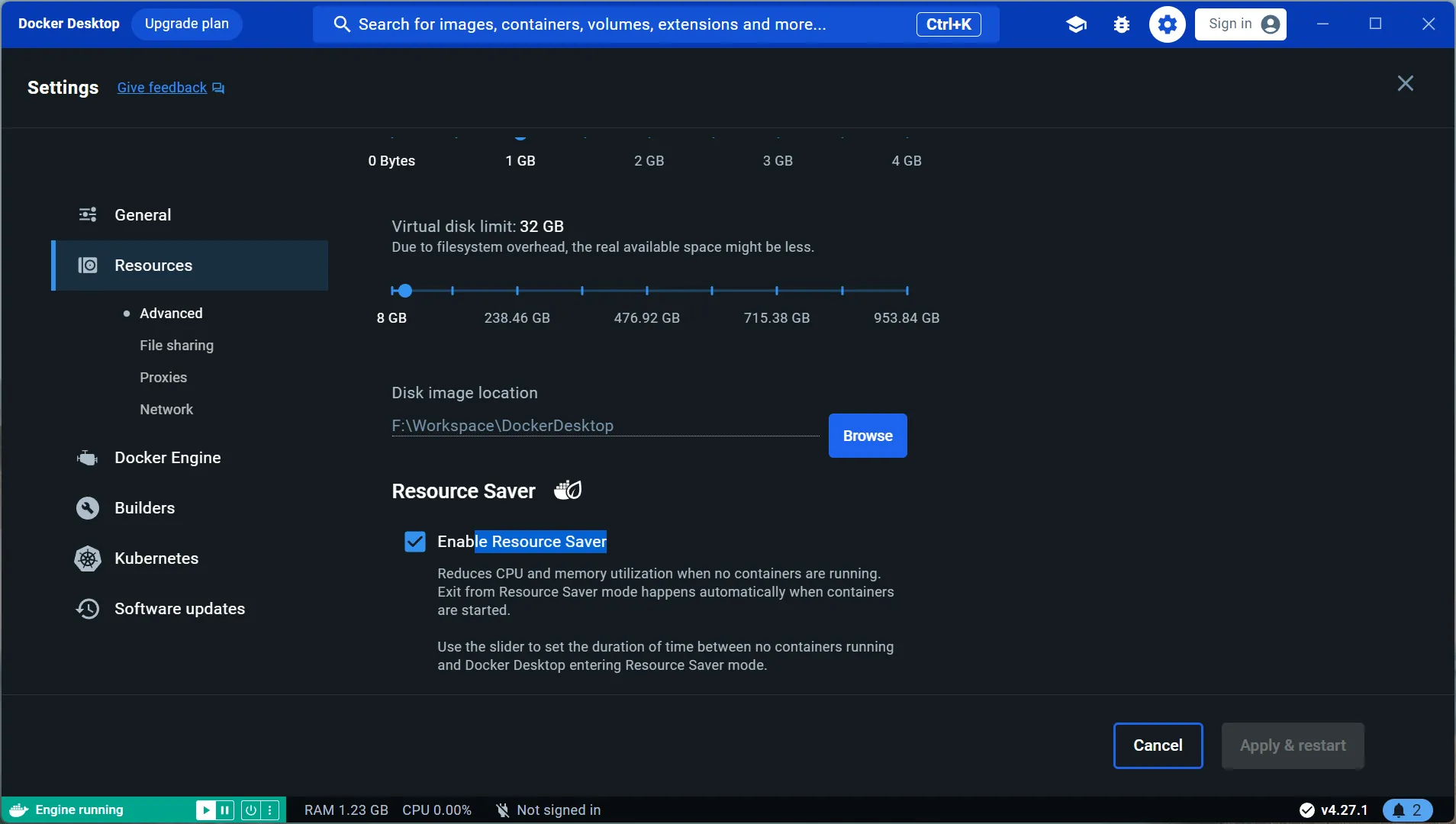Select the Advanced sub-item

(x=171, y=314)
